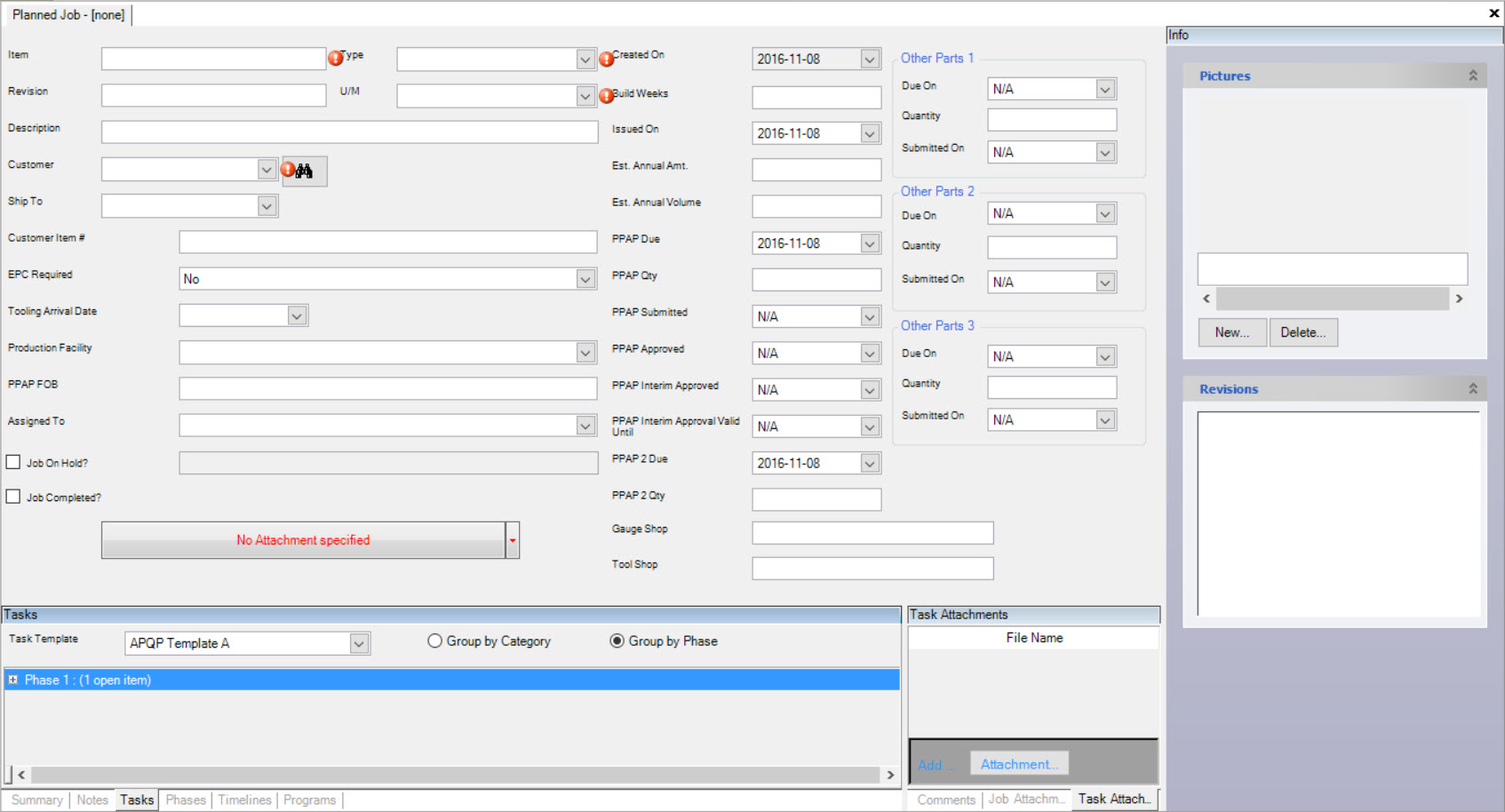1505x812 pixels.
Task: Open the Issued On date dropdown
Action: click(x=870, y=133)
